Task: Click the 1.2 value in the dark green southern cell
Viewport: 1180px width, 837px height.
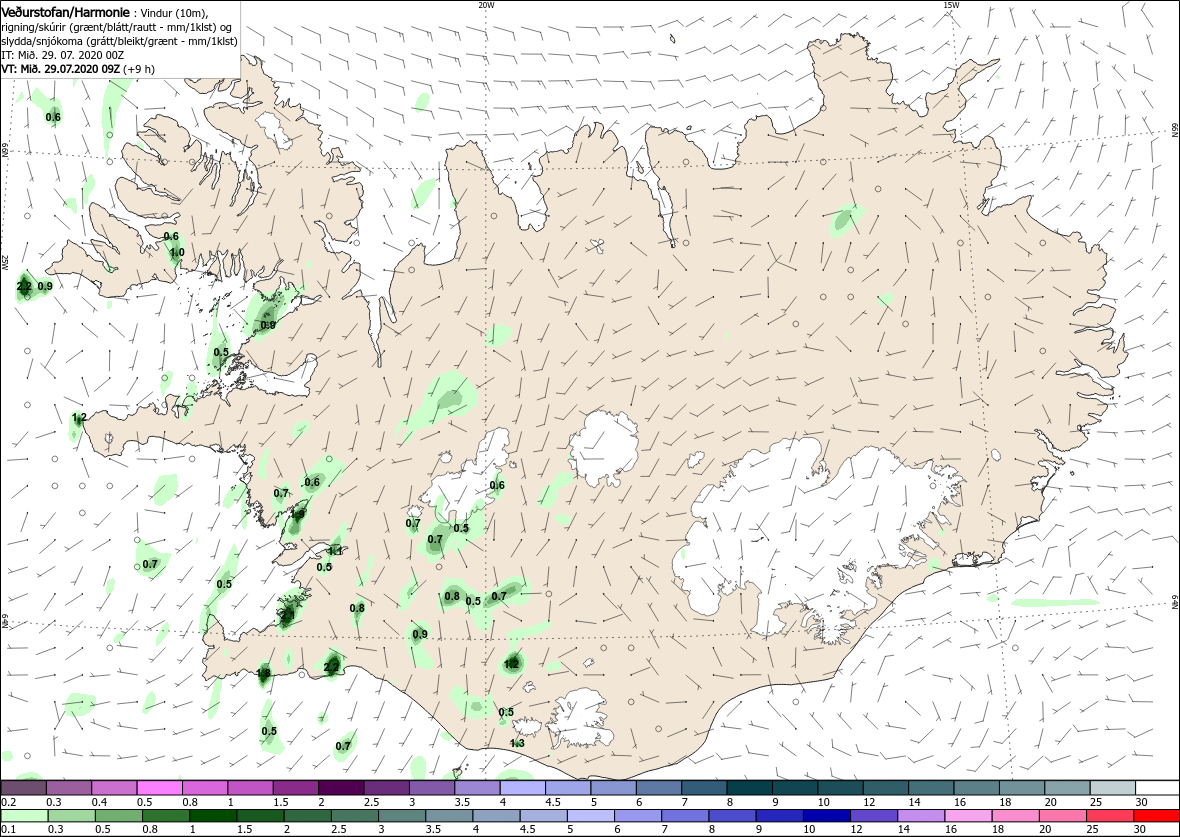Action: [x=512, y=664]
